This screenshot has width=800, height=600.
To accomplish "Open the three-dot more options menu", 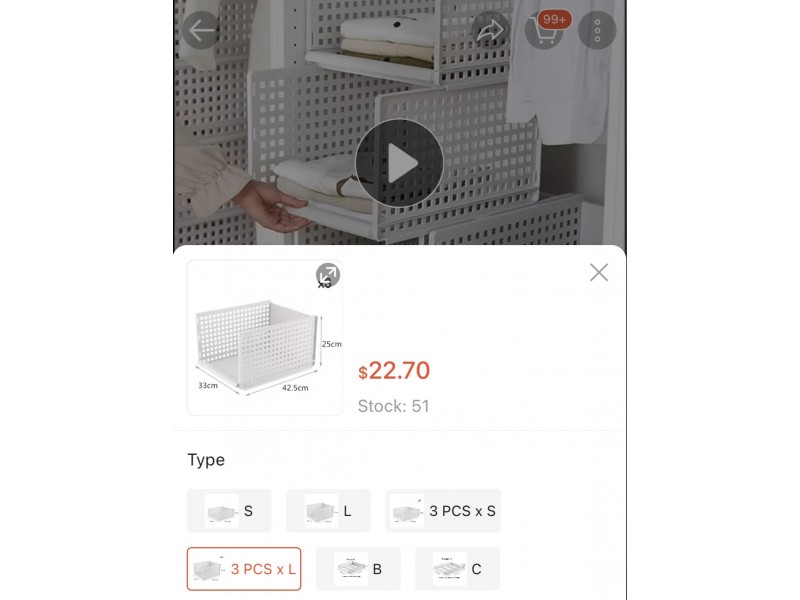I will coord(597,30).
